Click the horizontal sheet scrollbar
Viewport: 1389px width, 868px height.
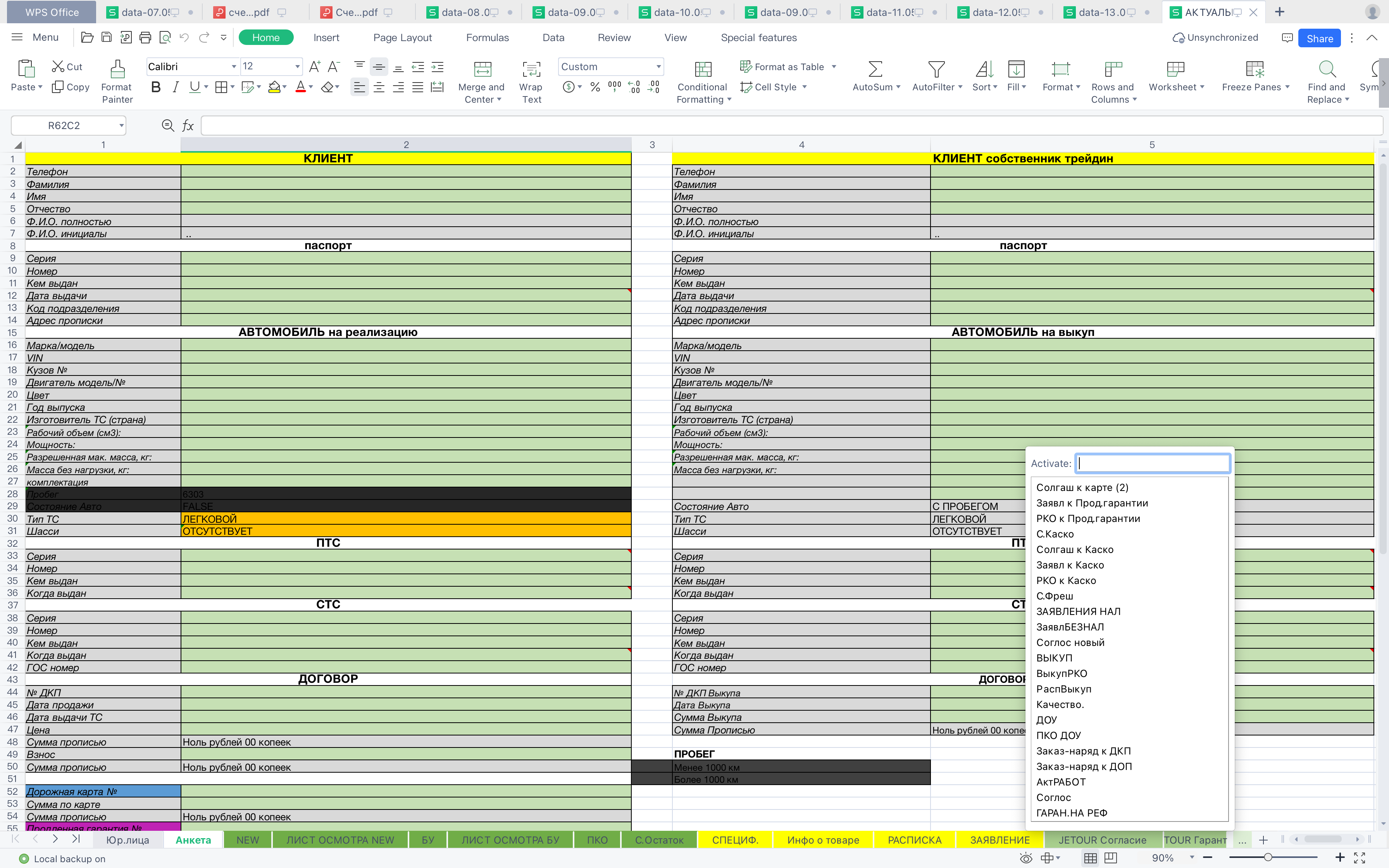tap(1327, 839)
